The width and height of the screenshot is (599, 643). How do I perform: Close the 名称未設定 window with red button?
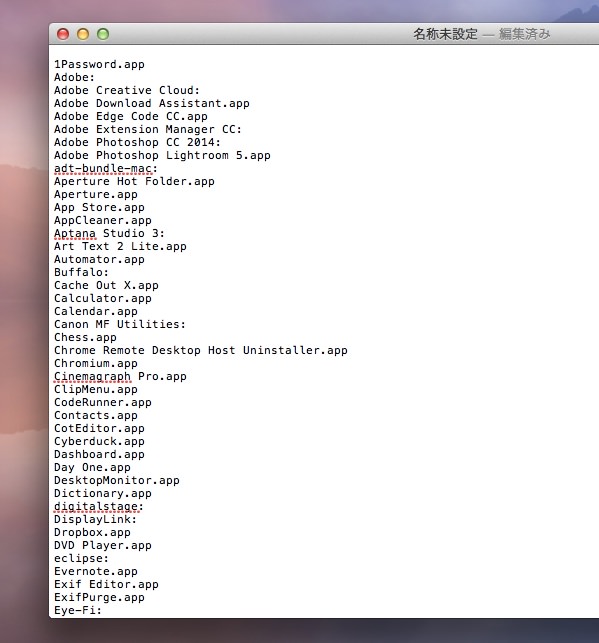click(x=63, y=34)
